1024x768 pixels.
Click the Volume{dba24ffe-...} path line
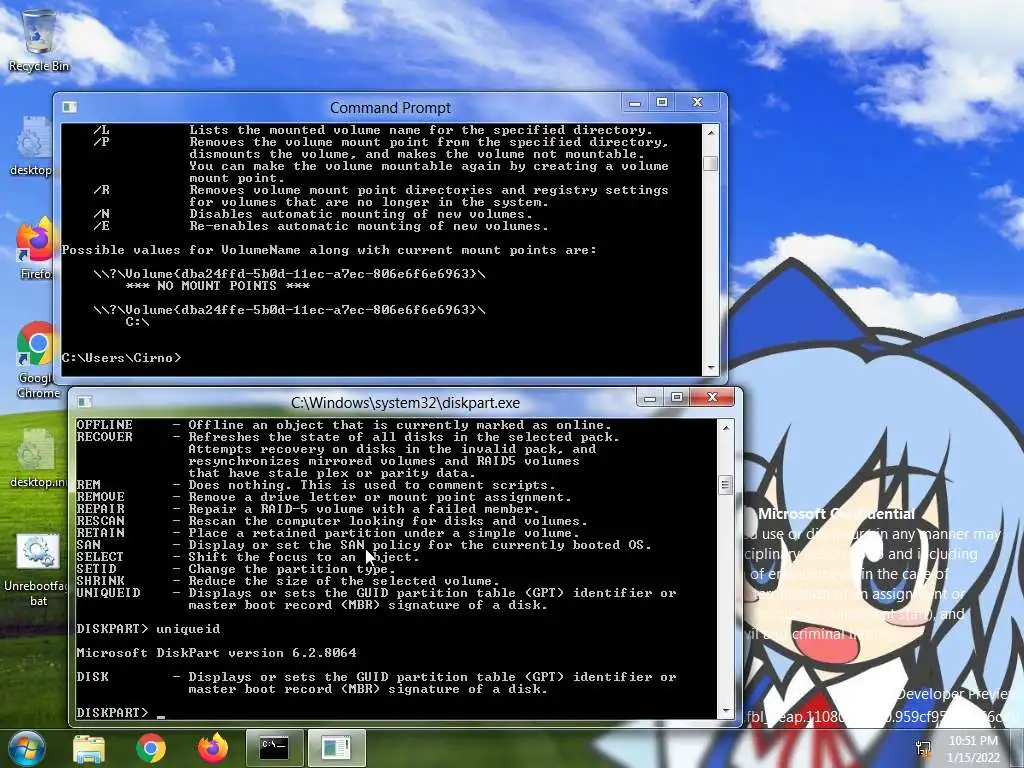point(289,310)
